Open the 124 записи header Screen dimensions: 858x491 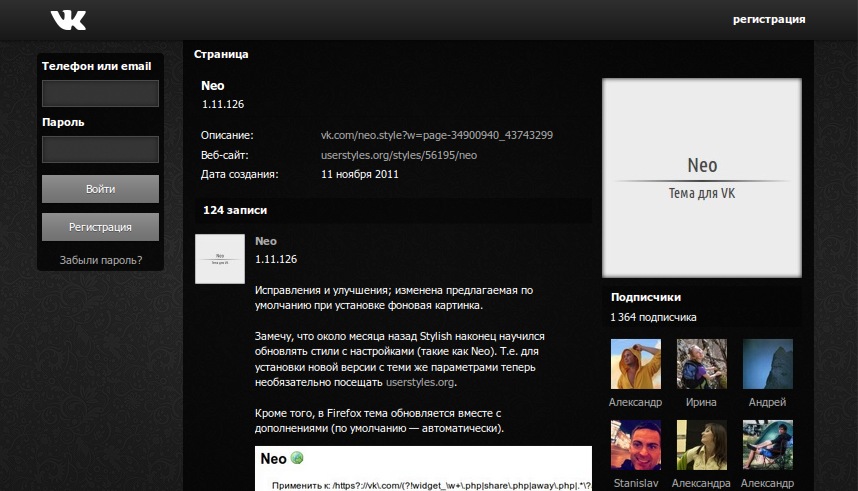(393, 210)
